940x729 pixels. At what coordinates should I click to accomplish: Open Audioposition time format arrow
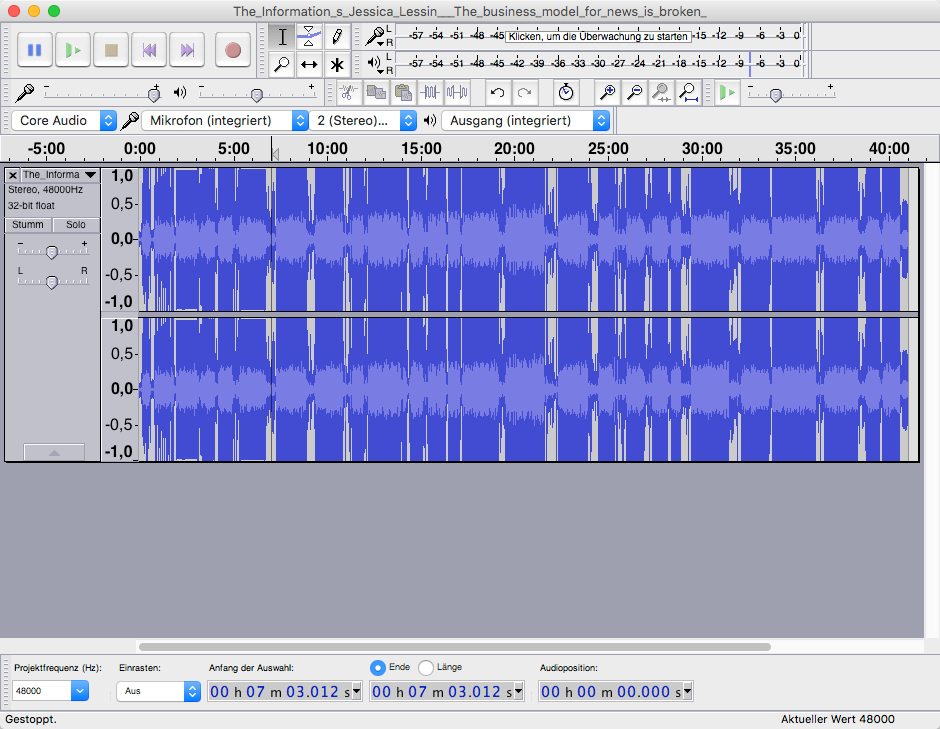[x=688, y=691]
